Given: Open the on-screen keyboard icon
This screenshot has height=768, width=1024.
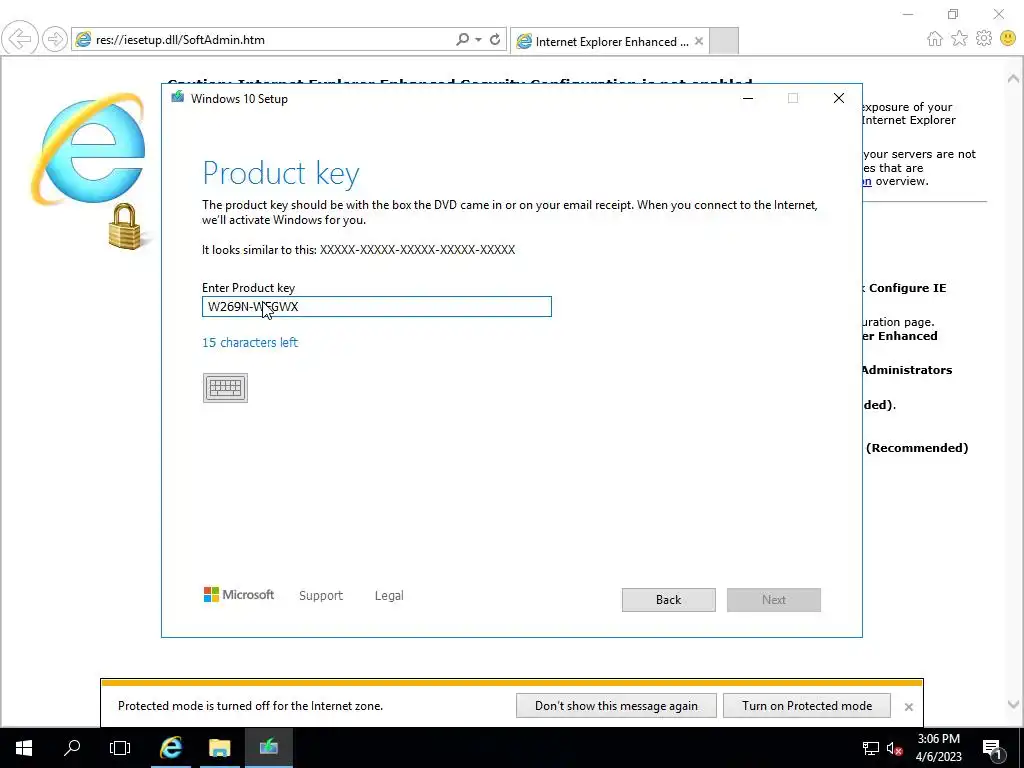Looking at the screenshot, I should click(225, 388).
